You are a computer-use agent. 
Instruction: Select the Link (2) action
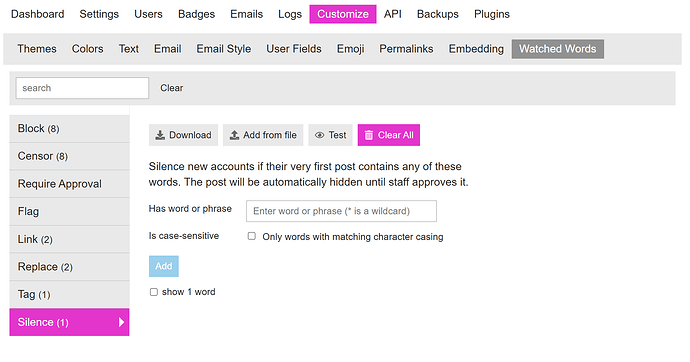point(70,239)
